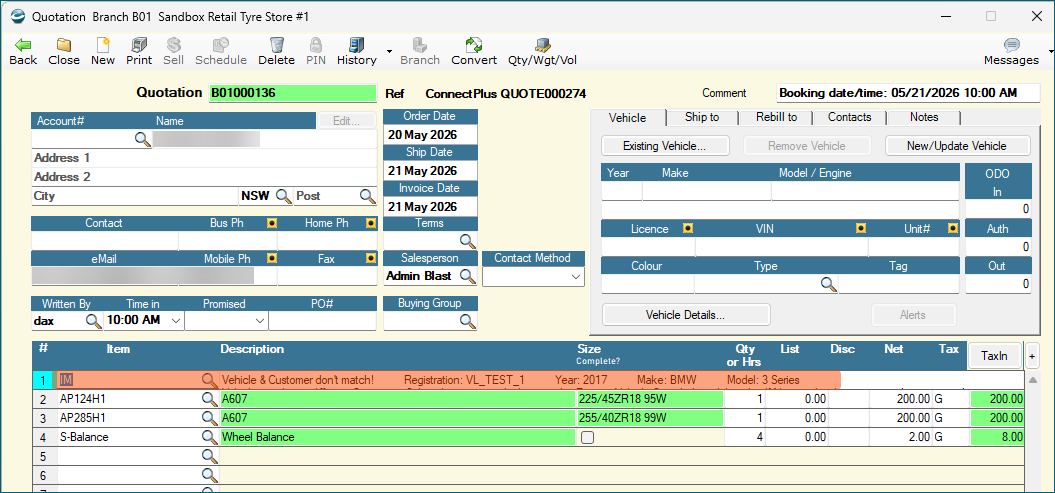This screenshot has height=493, width=1055.
Task: Toggle the yellow Bus Ph indicator
Action: tap(271, 223)
